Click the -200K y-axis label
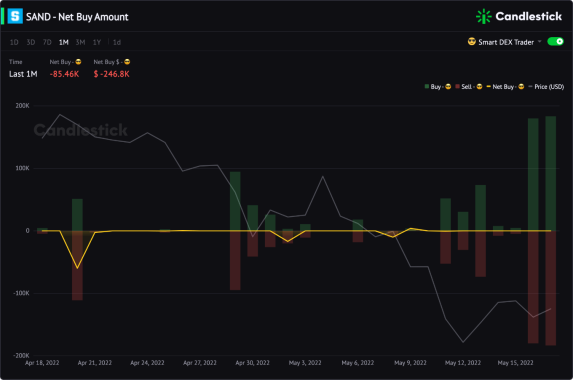Image resolution: width=573 pixels, height=380 pixels. point(21,355)
